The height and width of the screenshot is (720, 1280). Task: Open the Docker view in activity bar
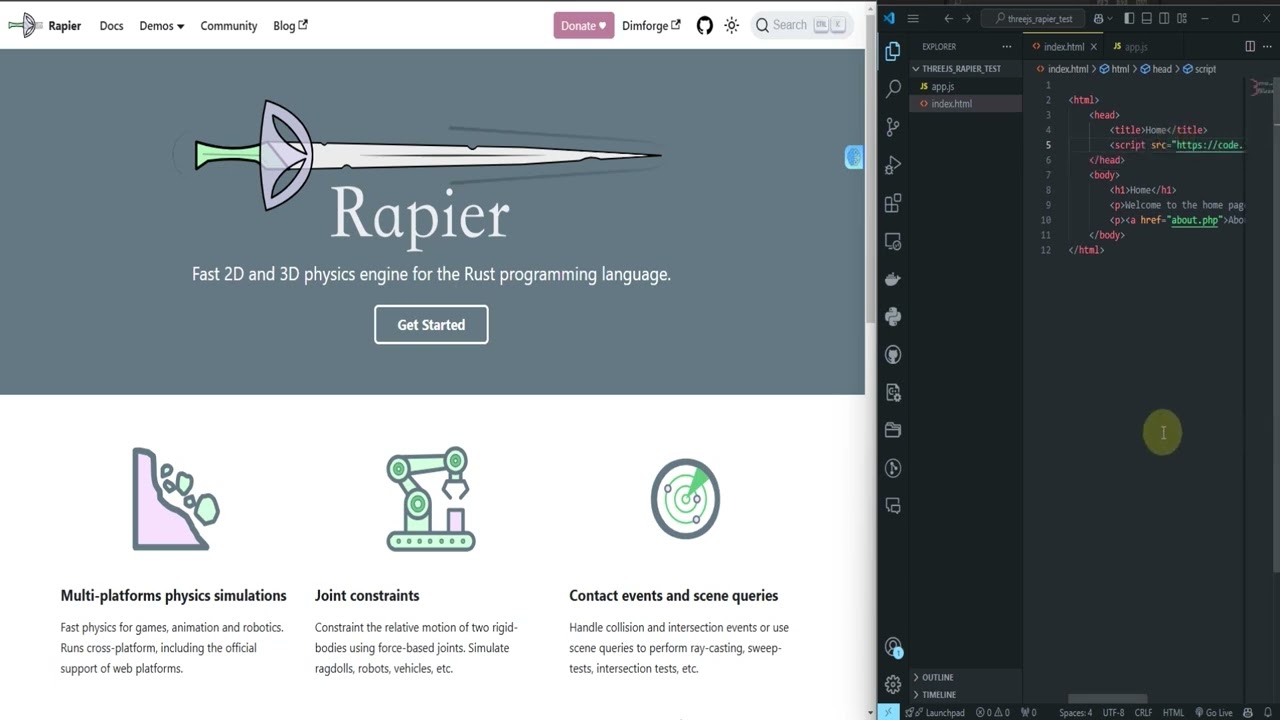(x=893, y=279)
